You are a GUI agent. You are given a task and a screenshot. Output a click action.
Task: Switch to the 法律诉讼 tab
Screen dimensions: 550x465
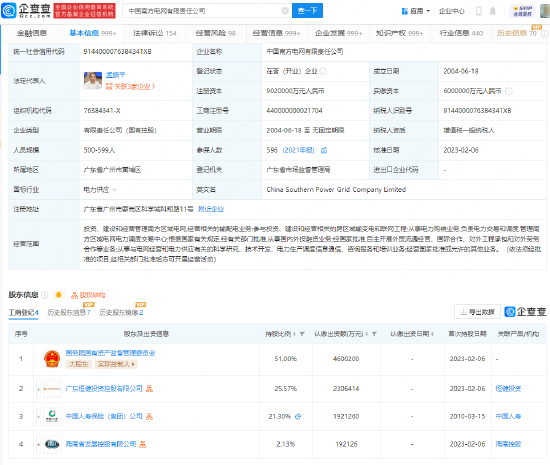(154, 33)
